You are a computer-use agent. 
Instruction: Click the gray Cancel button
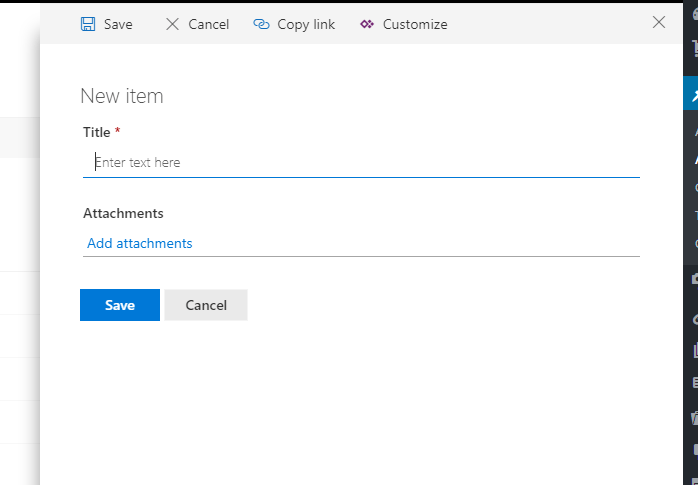[x=206, y=305]
